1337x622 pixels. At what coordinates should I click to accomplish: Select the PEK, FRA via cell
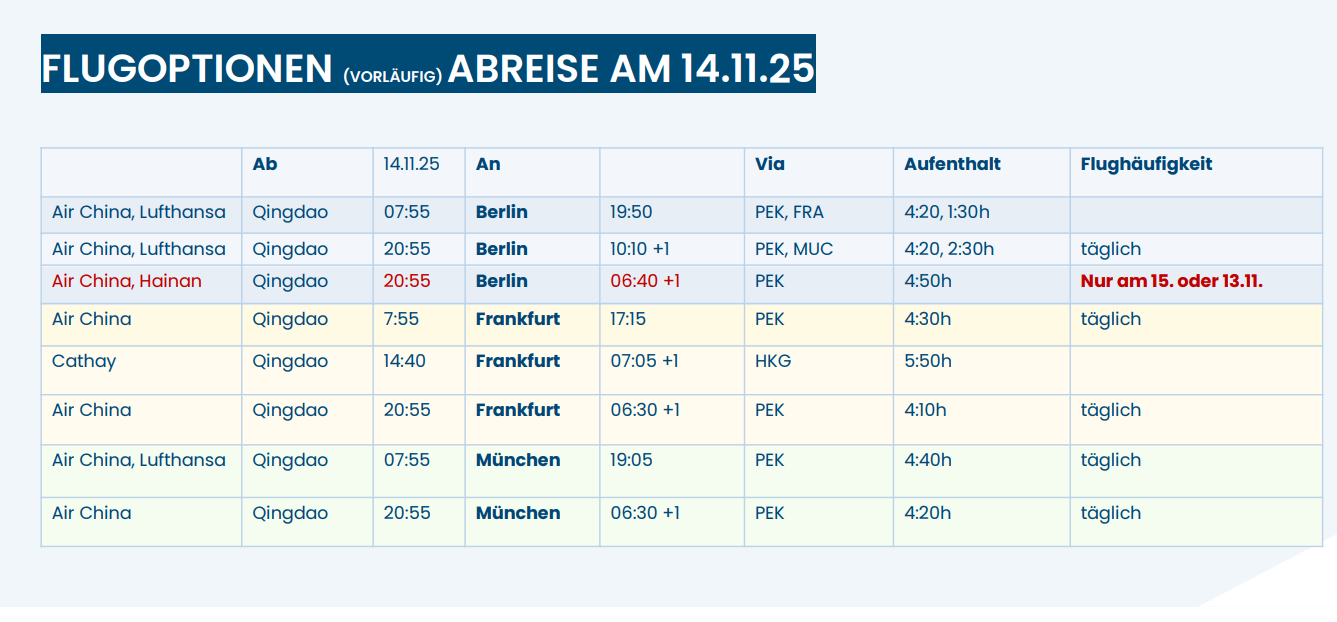pos(789,212)
